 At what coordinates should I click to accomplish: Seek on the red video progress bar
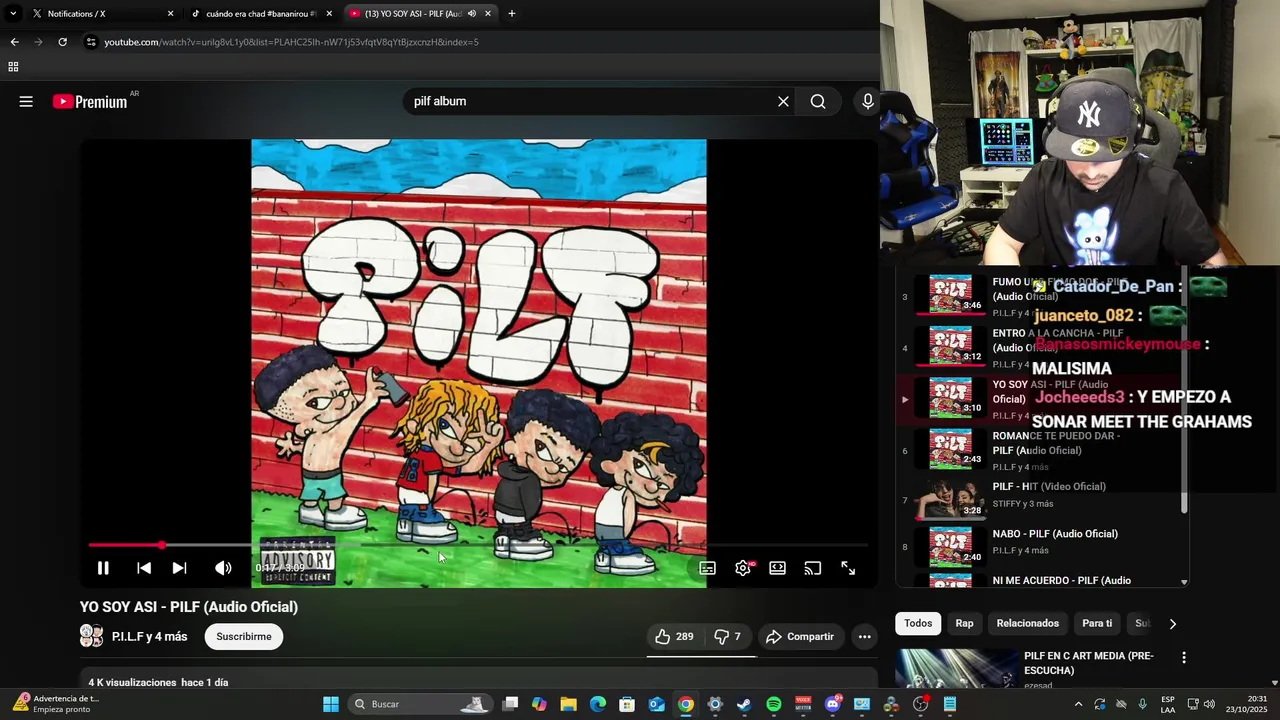478,545
